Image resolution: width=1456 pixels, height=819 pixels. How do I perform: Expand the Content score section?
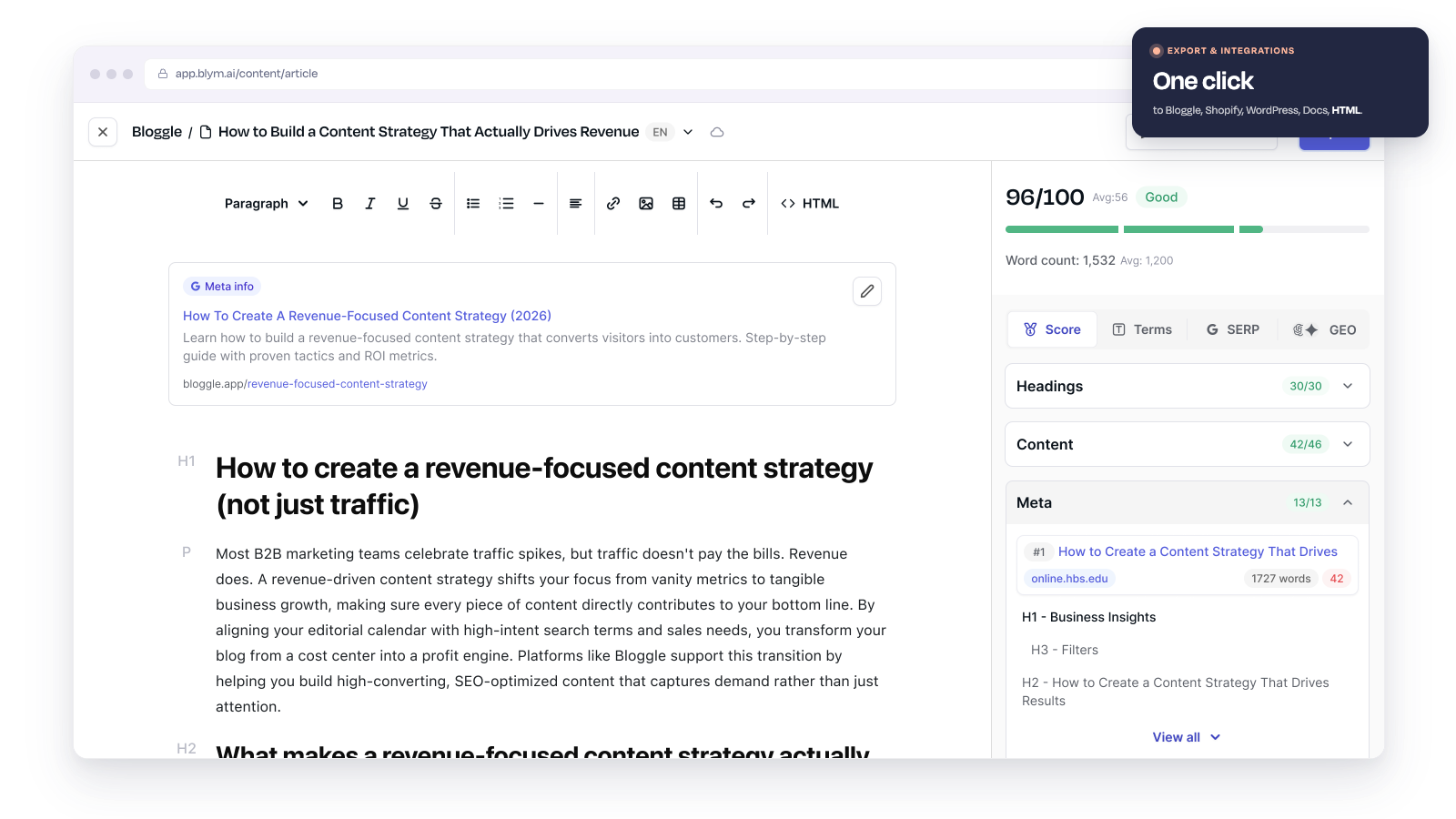(x=1188, y=444)
